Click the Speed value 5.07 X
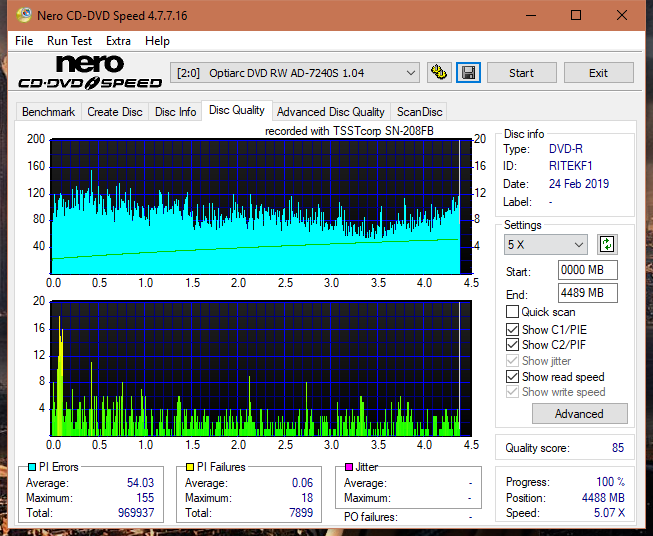Viewport: 653px width, 536px height. pos(609,513)
